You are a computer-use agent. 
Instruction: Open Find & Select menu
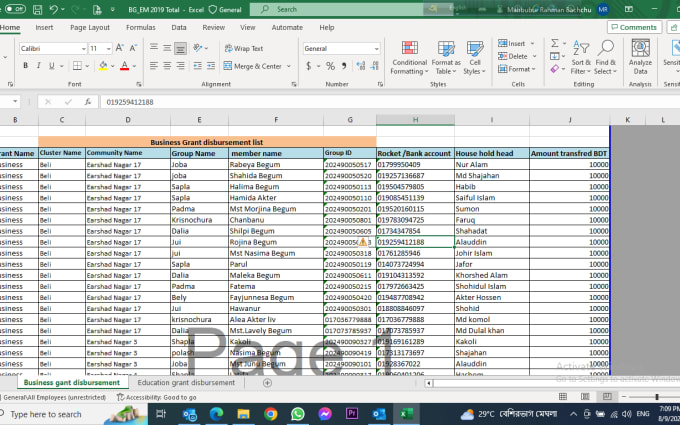coord(605,58)
